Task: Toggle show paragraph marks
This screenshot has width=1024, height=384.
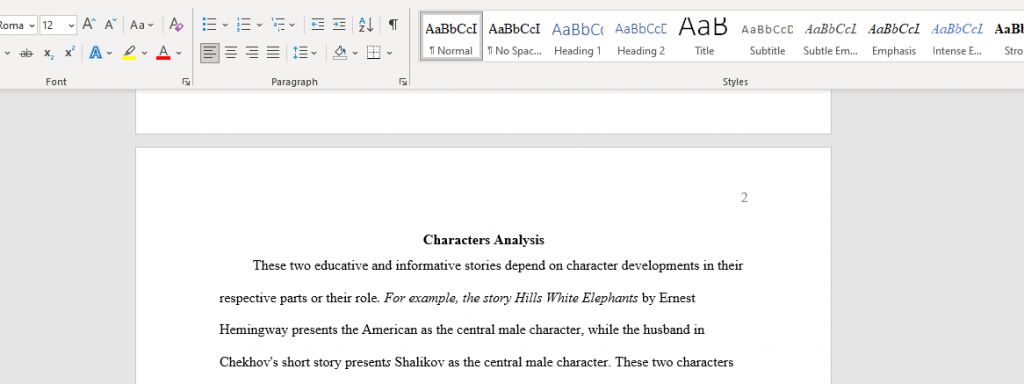Action: pyautogui.click(x=392, y=25)
